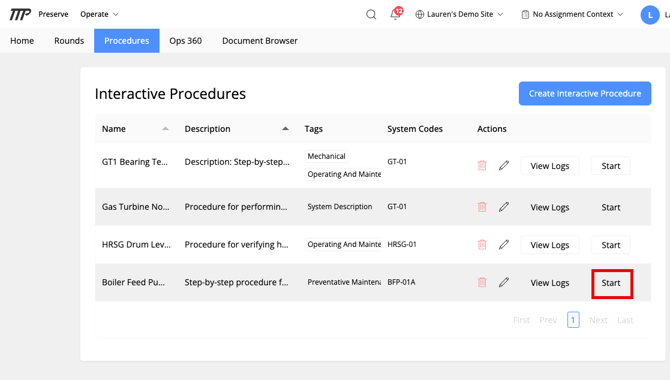The height and width of the screenshot is (380, 670).
Task: Click trash icon in Gas Turbine row
Action: click(x=482, y=207)
